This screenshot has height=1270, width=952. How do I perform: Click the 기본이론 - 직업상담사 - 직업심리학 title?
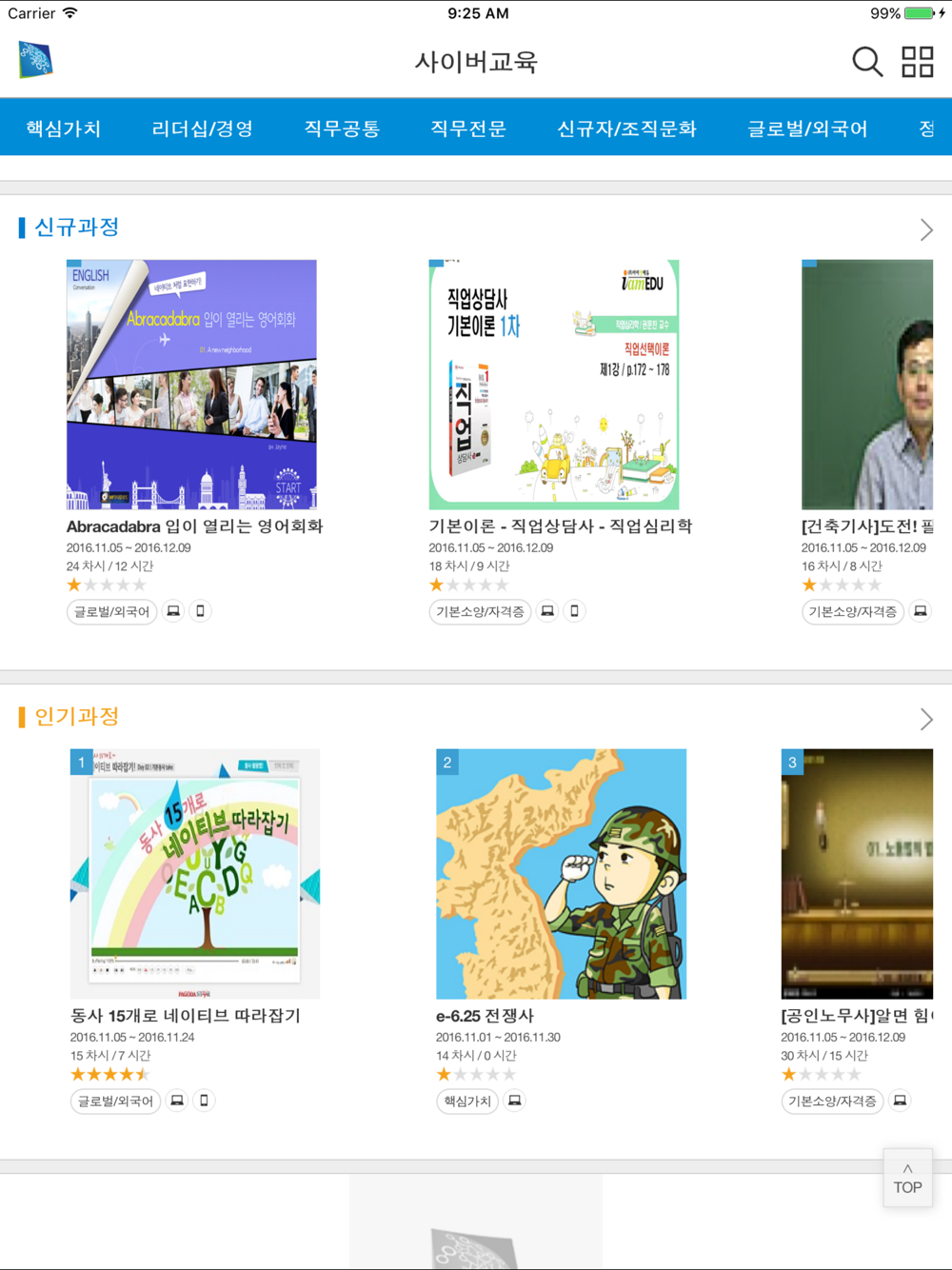[561, 526]
